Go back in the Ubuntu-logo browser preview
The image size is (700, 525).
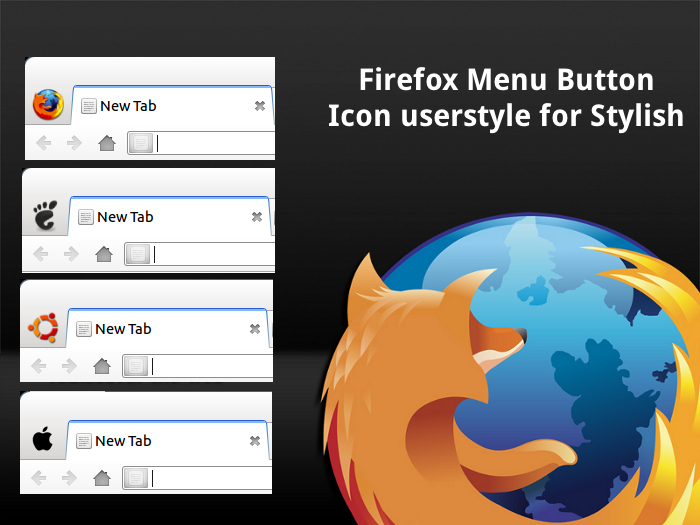pos(39,366)
